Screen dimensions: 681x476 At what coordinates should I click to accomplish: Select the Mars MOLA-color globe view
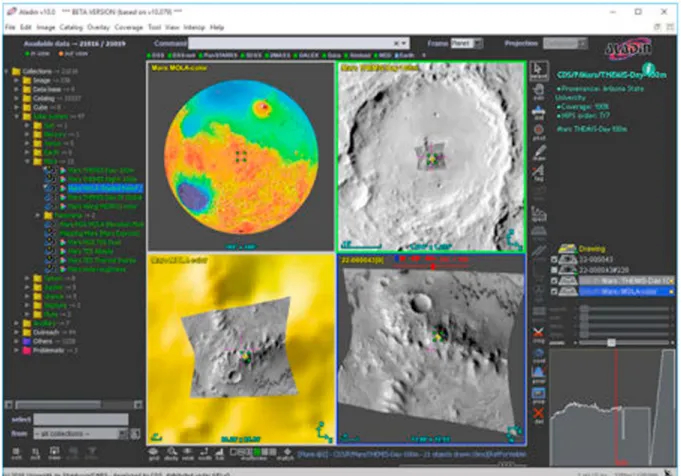241,156
